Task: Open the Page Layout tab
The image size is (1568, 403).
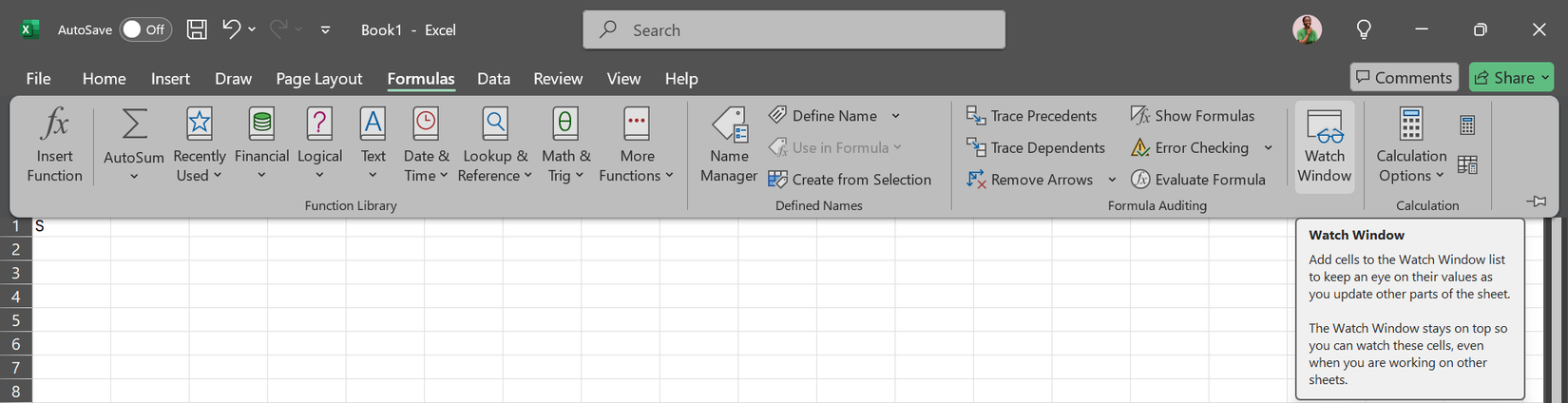Action: click(318, 78)
